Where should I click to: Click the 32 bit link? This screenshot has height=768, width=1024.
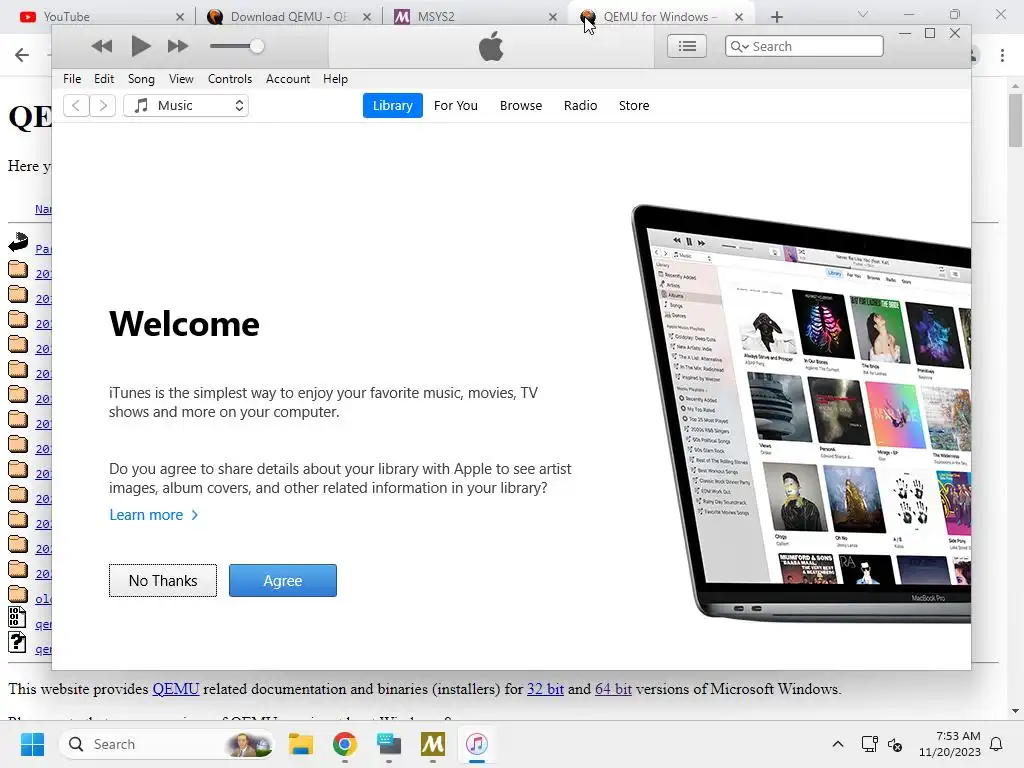[x=545, y=689]
